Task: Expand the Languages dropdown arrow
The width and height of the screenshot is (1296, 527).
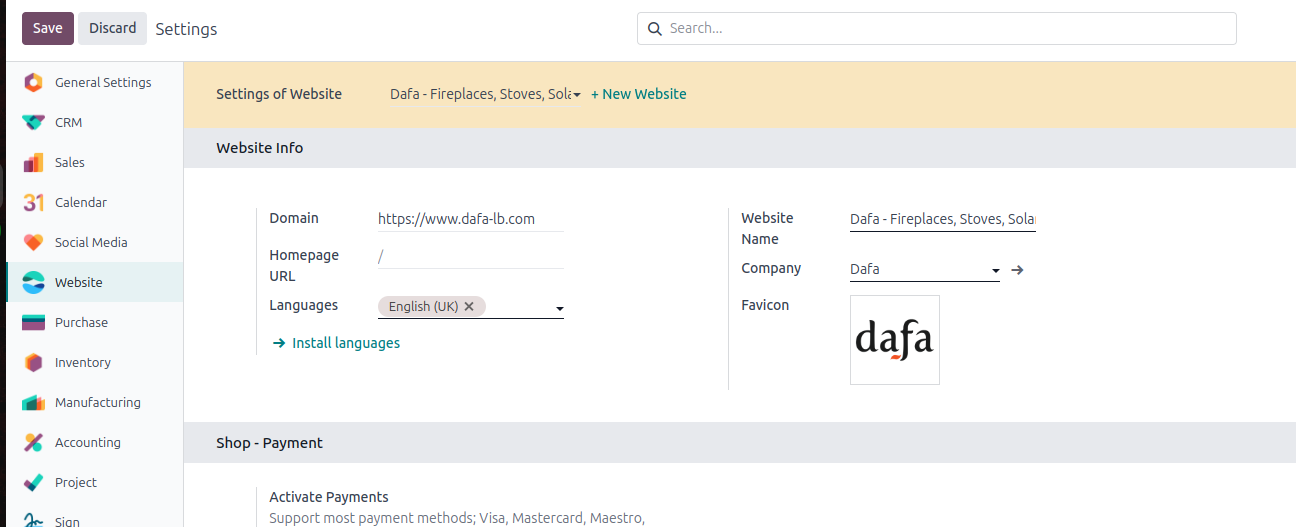Action: [559, 308]
